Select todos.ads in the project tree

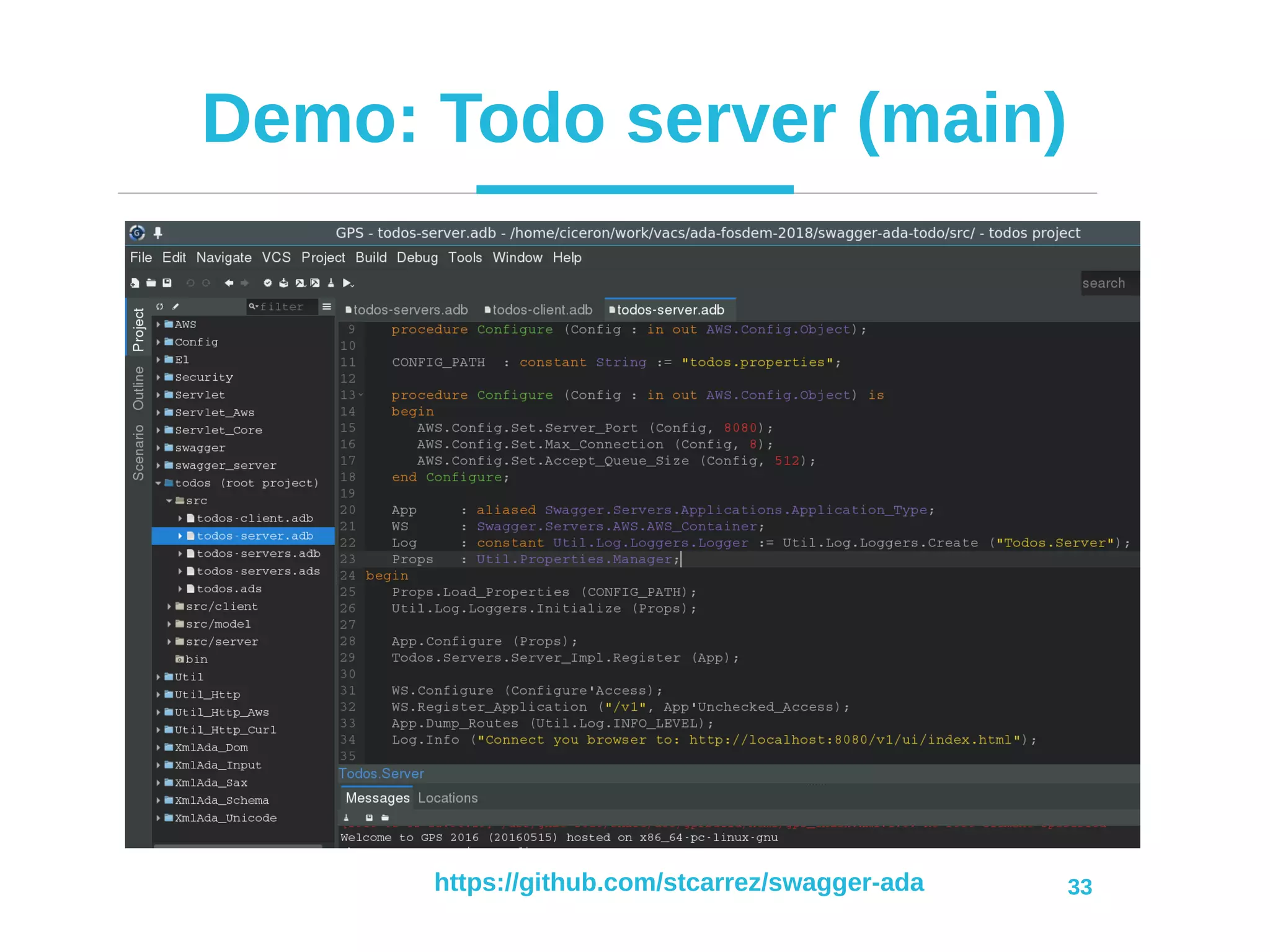[x=229, y=589]
